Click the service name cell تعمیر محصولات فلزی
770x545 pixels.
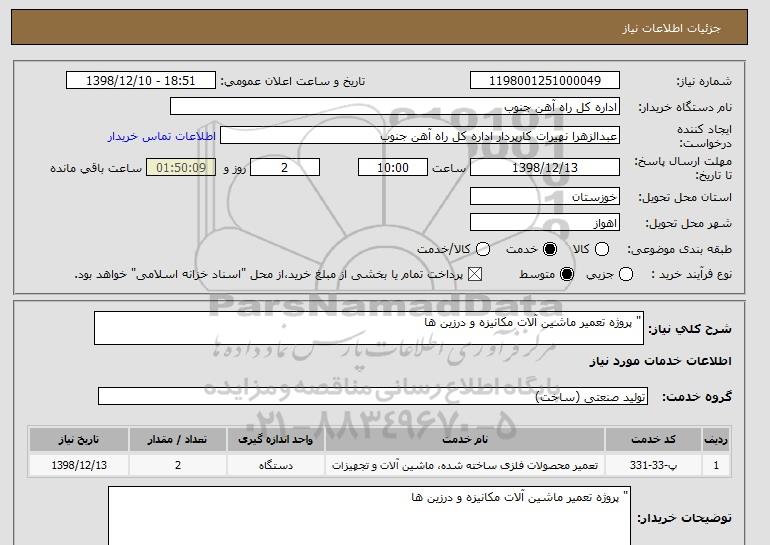click(x=465, y=465)
